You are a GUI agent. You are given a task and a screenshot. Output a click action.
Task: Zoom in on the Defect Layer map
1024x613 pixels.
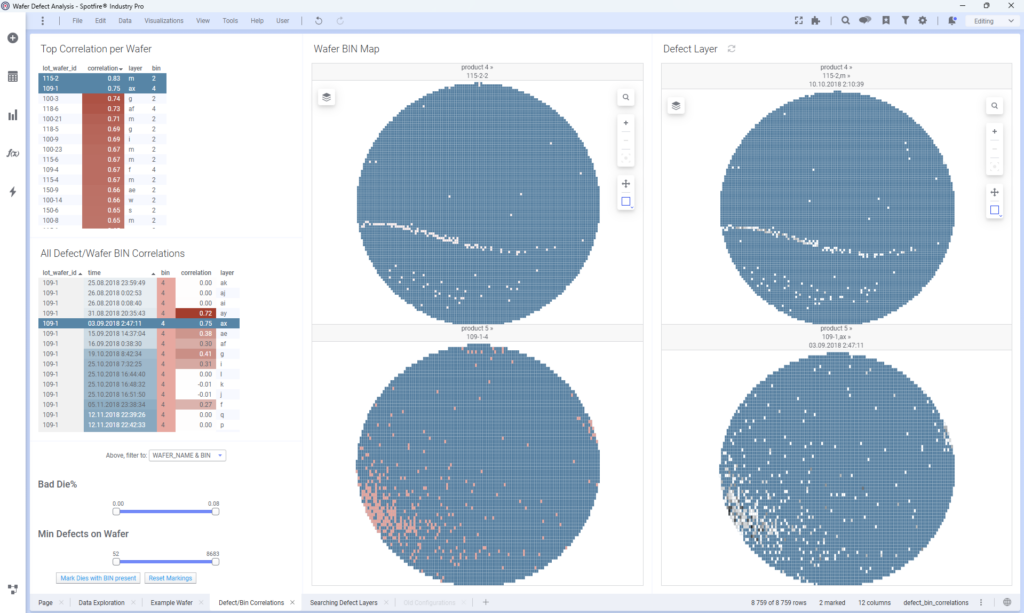tap(994, 131)
